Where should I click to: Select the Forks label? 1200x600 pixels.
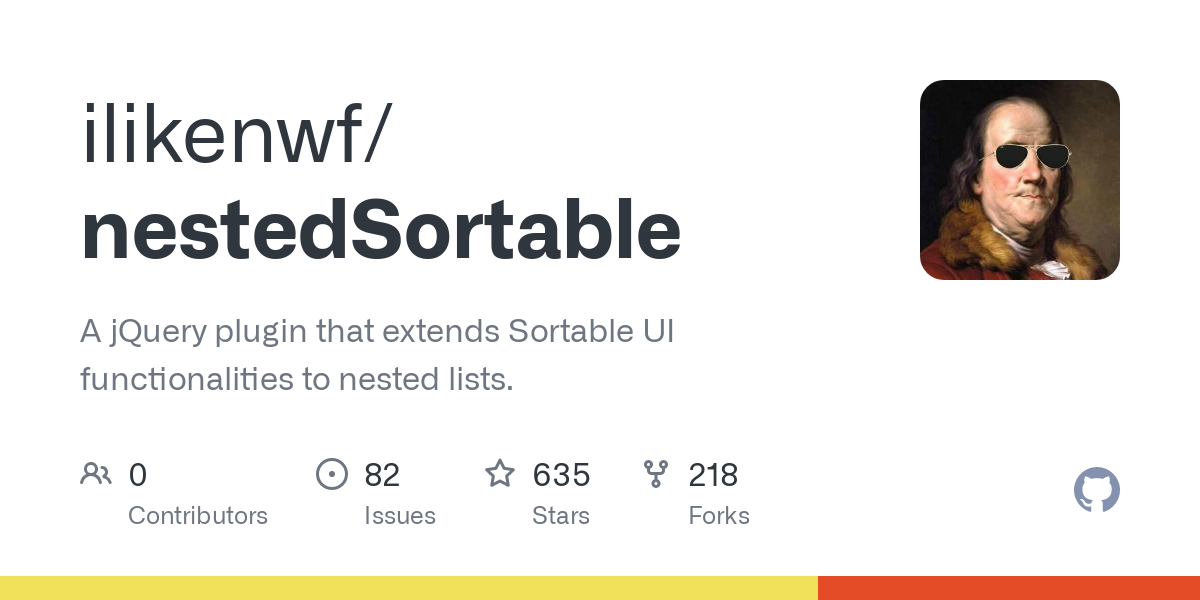(x=719, y=516)
